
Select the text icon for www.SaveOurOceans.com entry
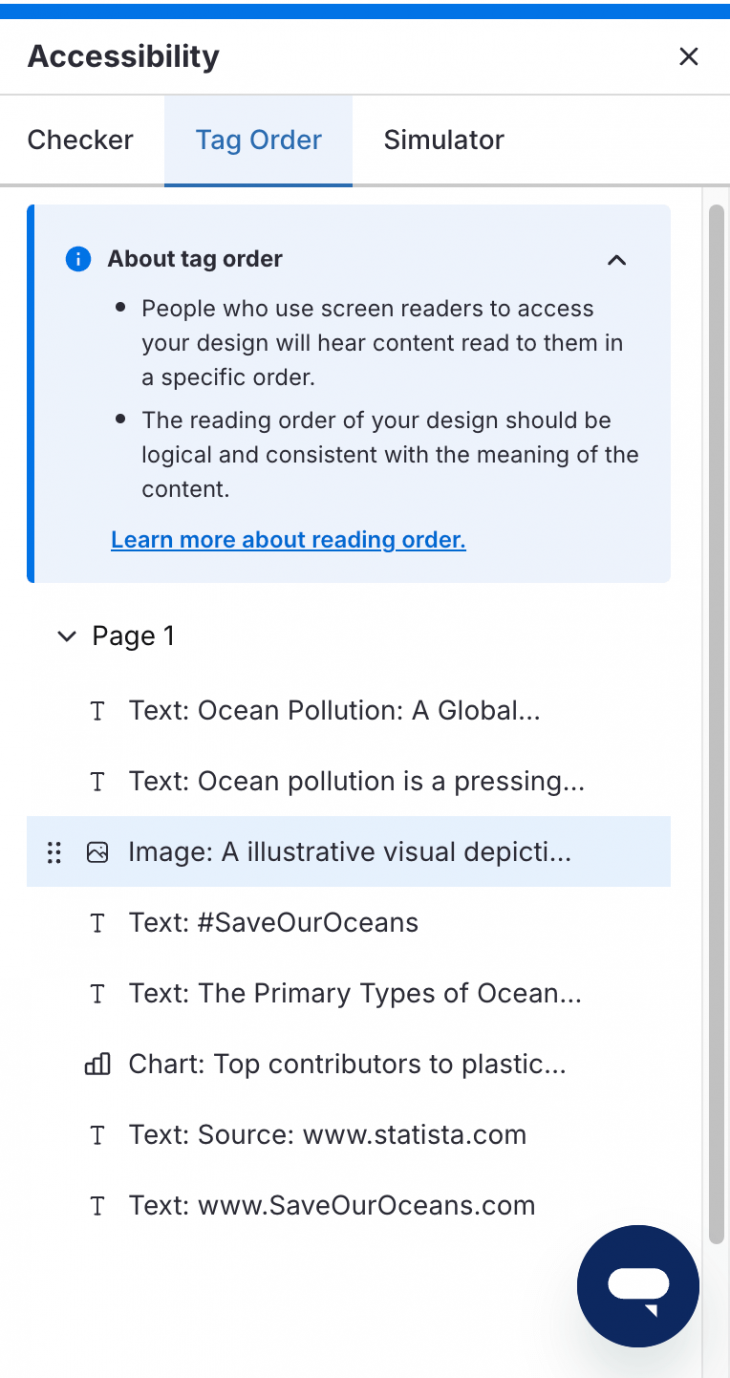click(97, 1205)
